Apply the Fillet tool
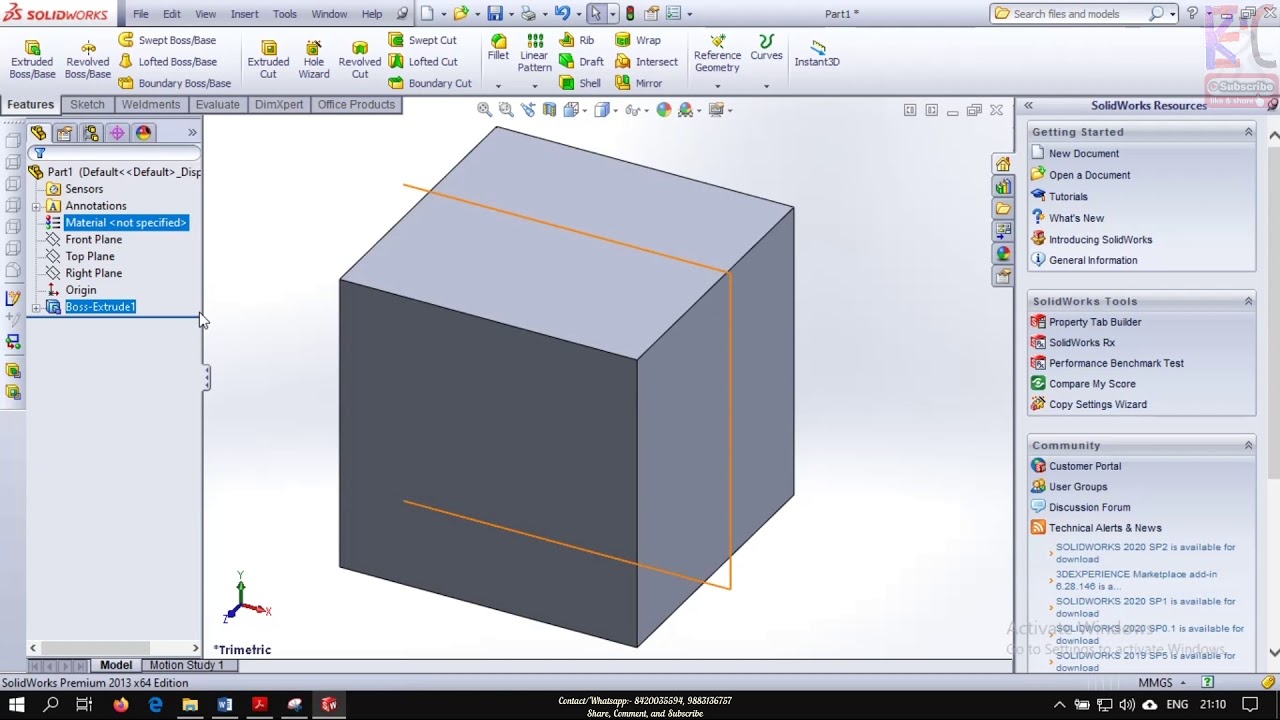 pyautogui.click(x=498, y=48)
